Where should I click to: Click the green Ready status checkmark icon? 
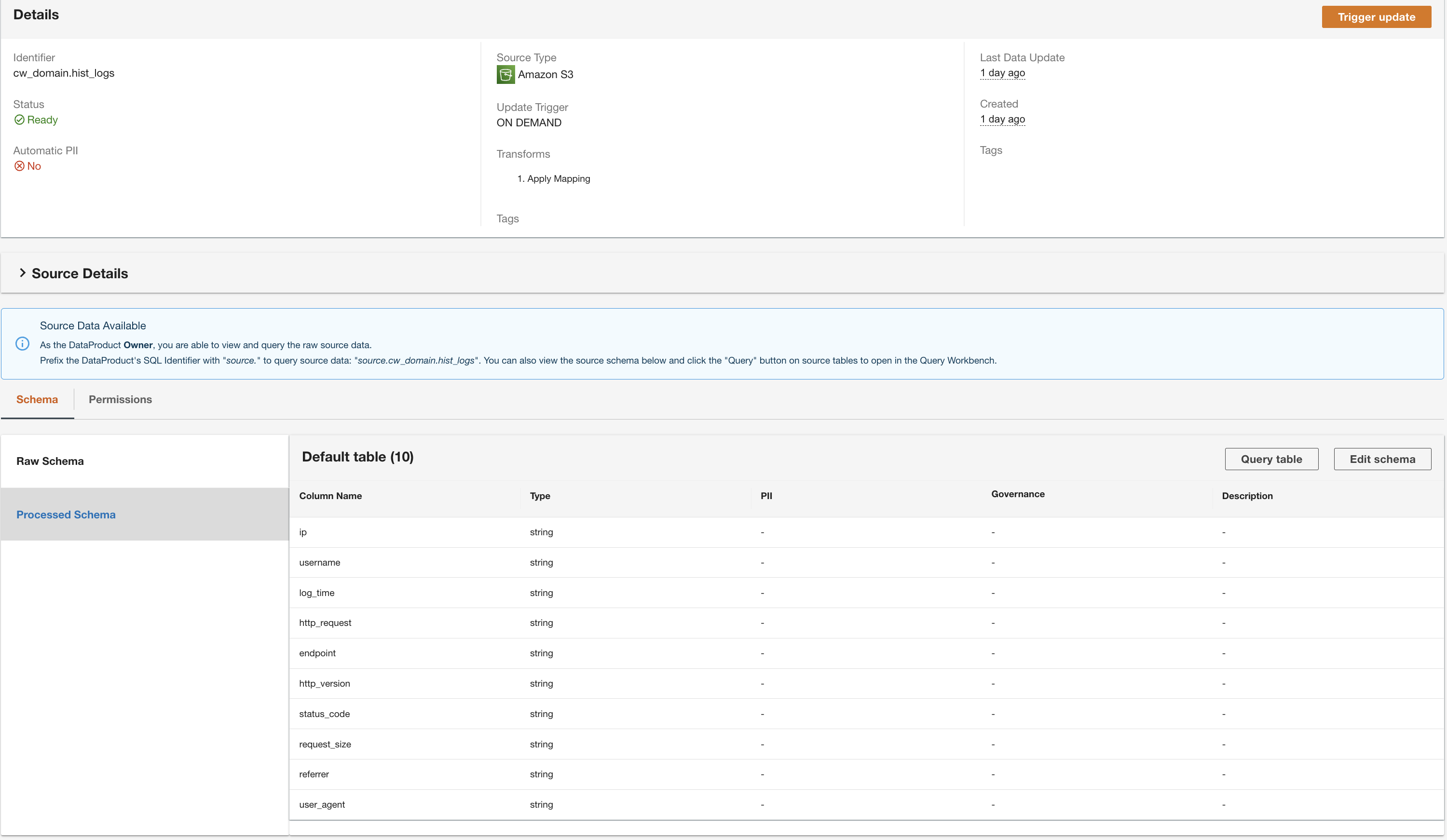tap(19, 120)
